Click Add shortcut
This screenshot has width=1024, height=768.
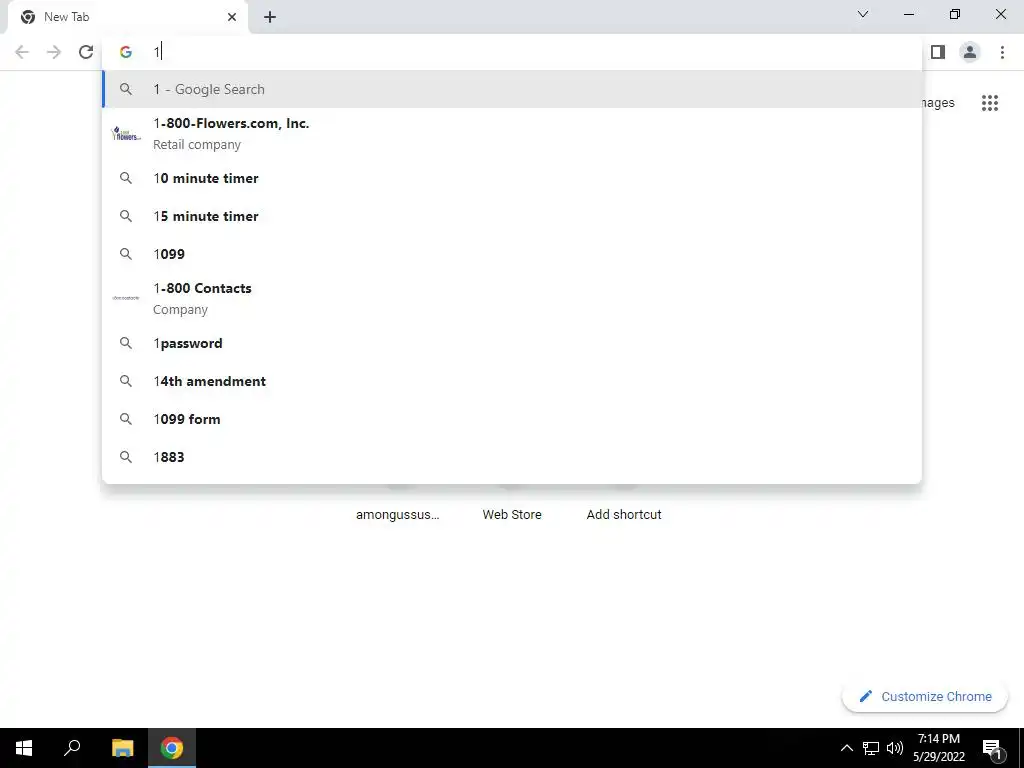pos(624,515)
